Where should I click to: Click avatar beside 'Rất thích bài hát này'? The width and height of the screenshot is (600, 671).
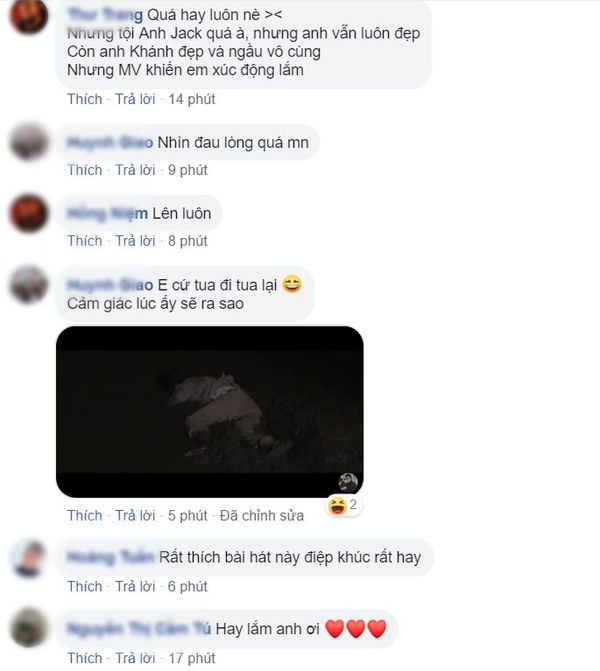point(29,558)
